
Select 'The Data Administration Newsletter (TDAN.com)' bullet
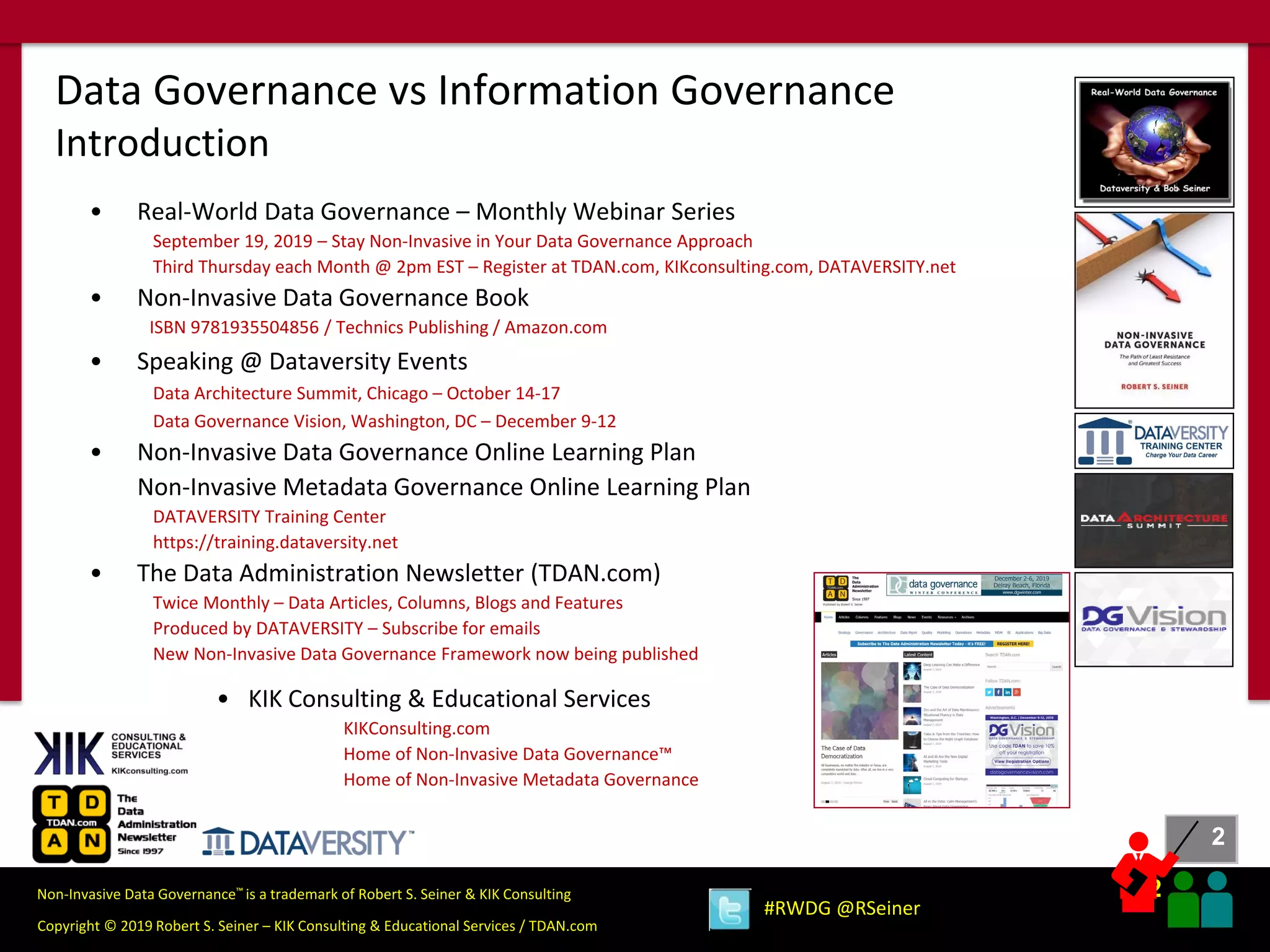pyautogui.click(x=399, y=573)
